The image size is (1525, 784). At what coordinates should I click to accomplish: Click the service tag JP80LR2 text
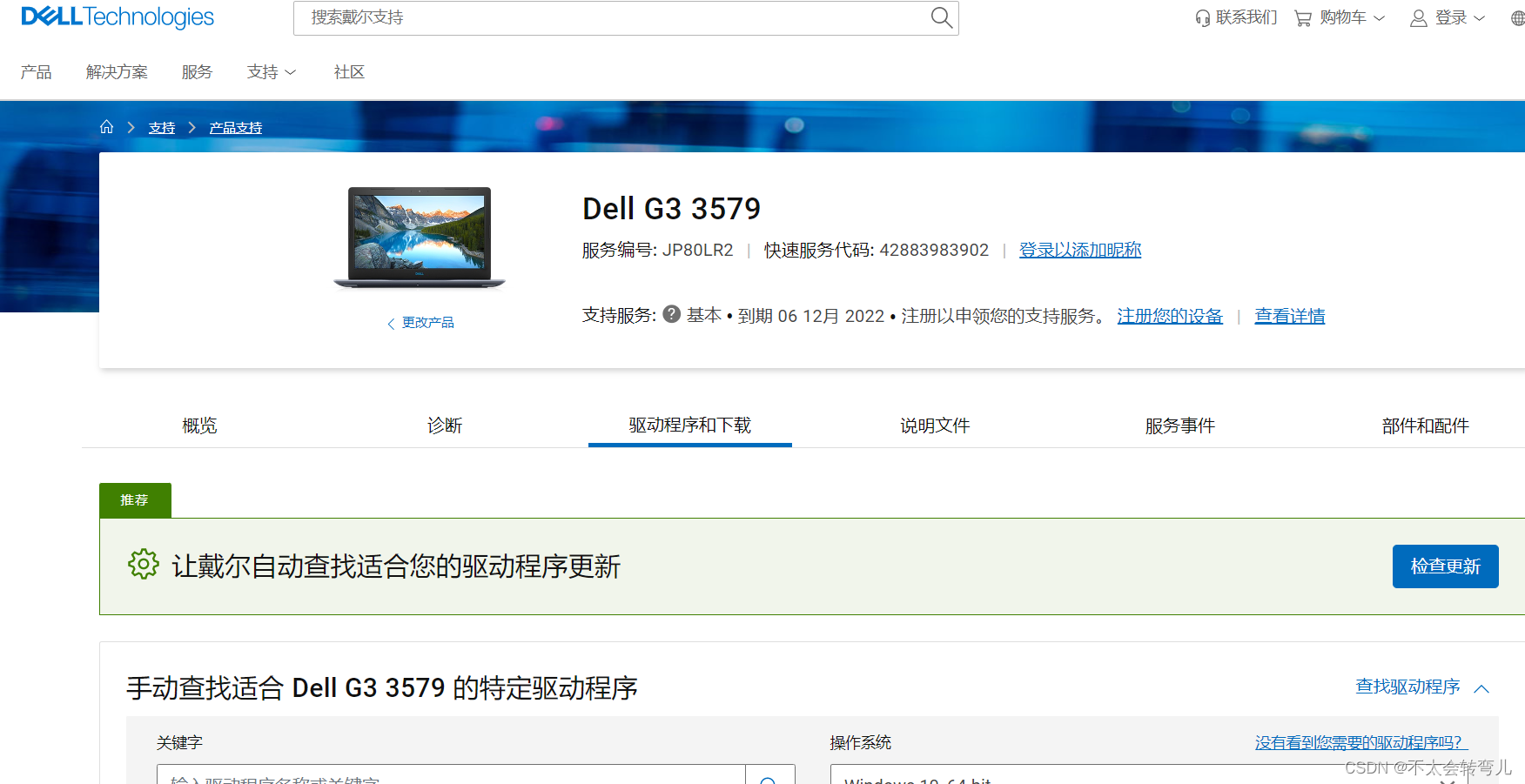698,250
